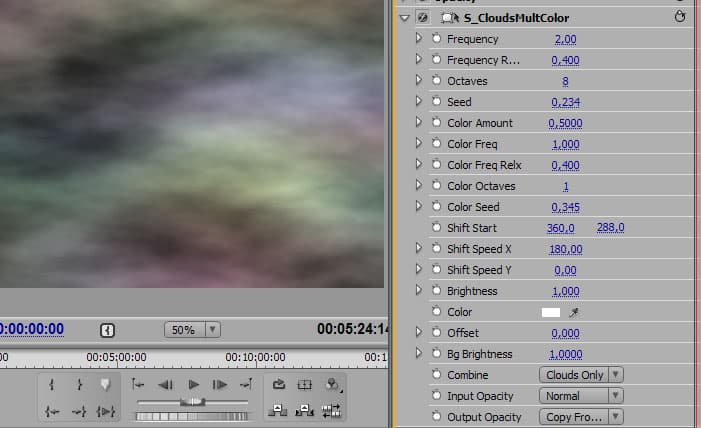
Task: Open the Input Opacity dropdown showing Normal
Action: click(581, 396)
